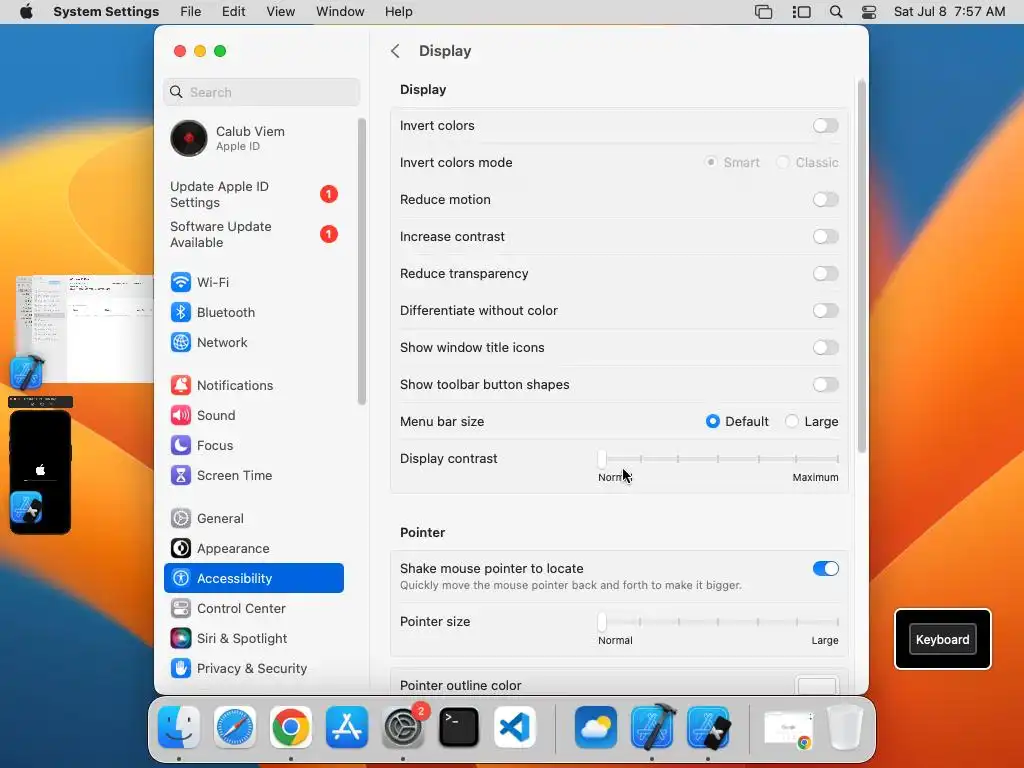
Task: Open Bluetooth icon in sidebar
Action: pyautogui.click(x=180, y=312)
